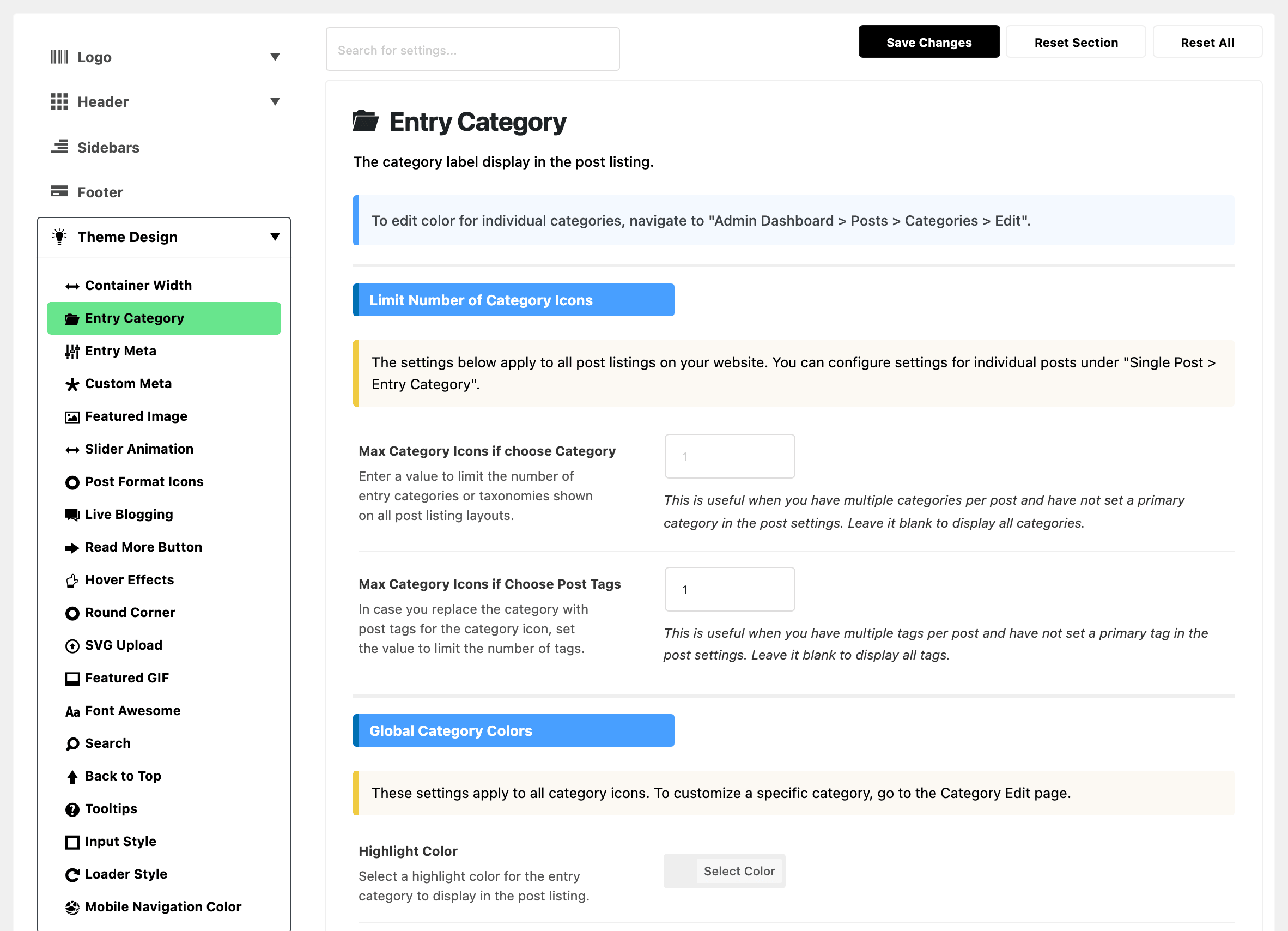This screenshot has width=1288, height=931.
Task: Click the Sidebars lines icon
Action: [59, 147]
